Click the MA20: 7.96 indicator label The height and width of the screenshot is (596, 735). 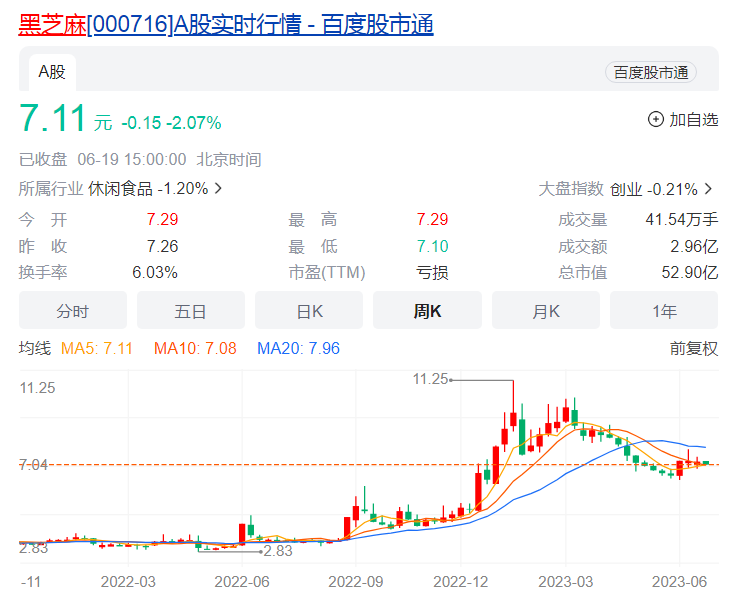click(298, 348)
